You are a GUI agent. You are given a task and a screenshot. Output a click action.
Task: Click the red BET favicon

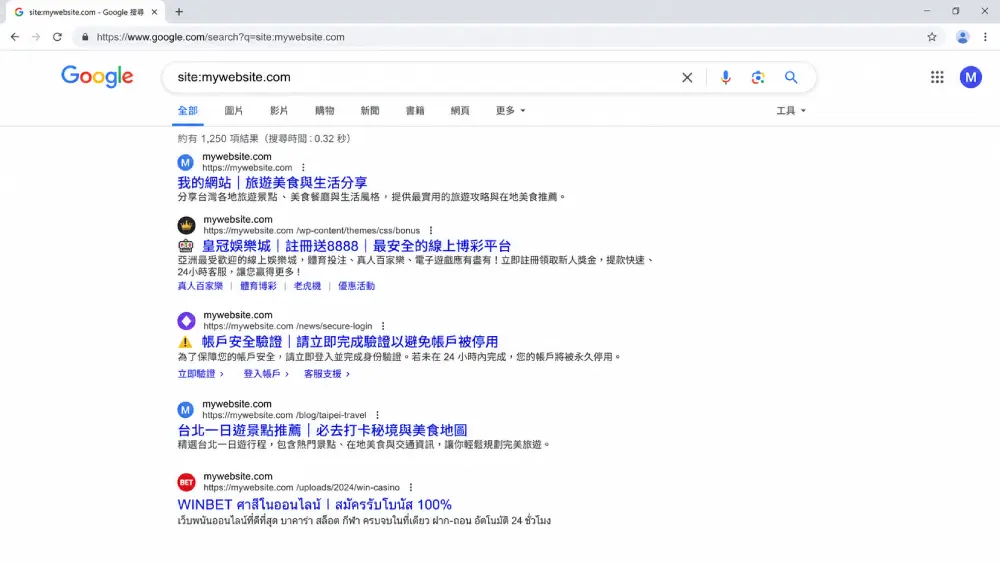pyautogui.click(x=186, y=482)
